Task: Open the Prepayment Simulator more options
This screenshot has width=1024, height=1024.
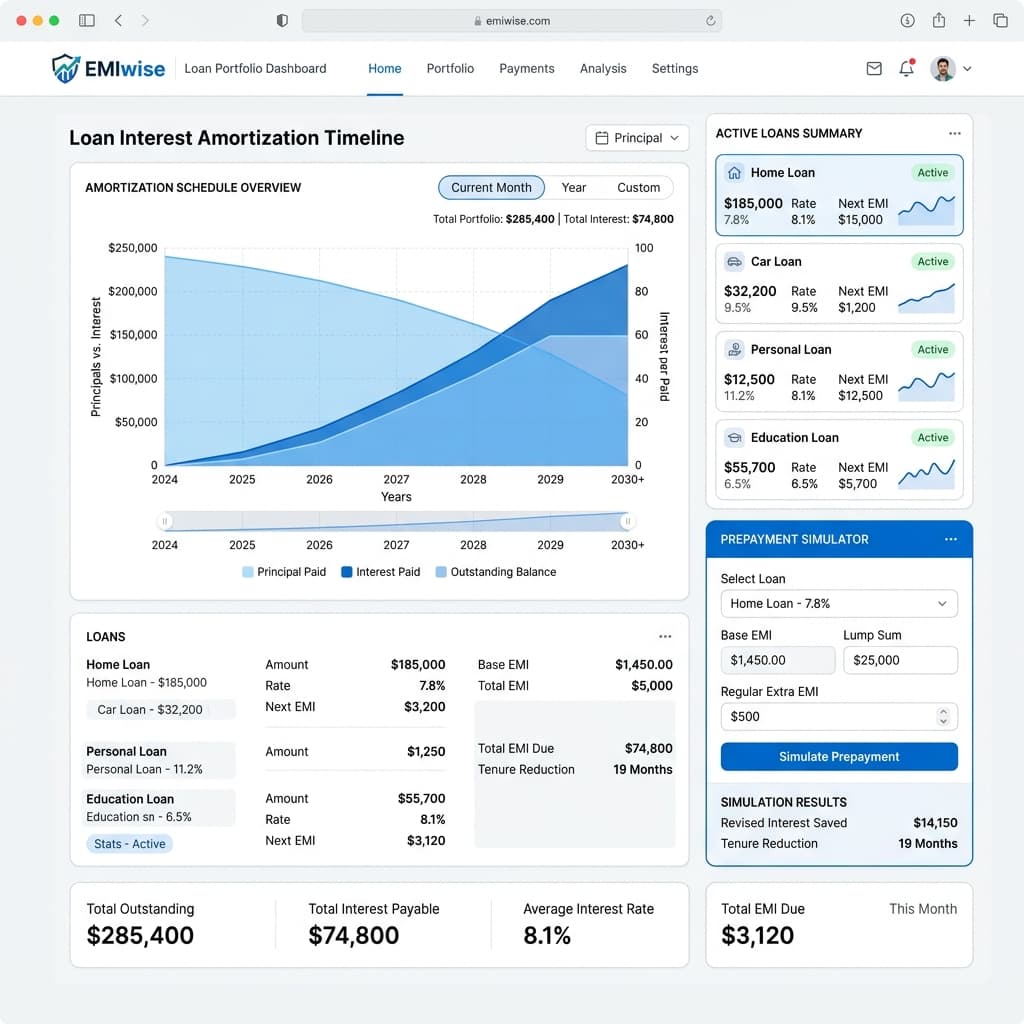Action: [950, 539]
